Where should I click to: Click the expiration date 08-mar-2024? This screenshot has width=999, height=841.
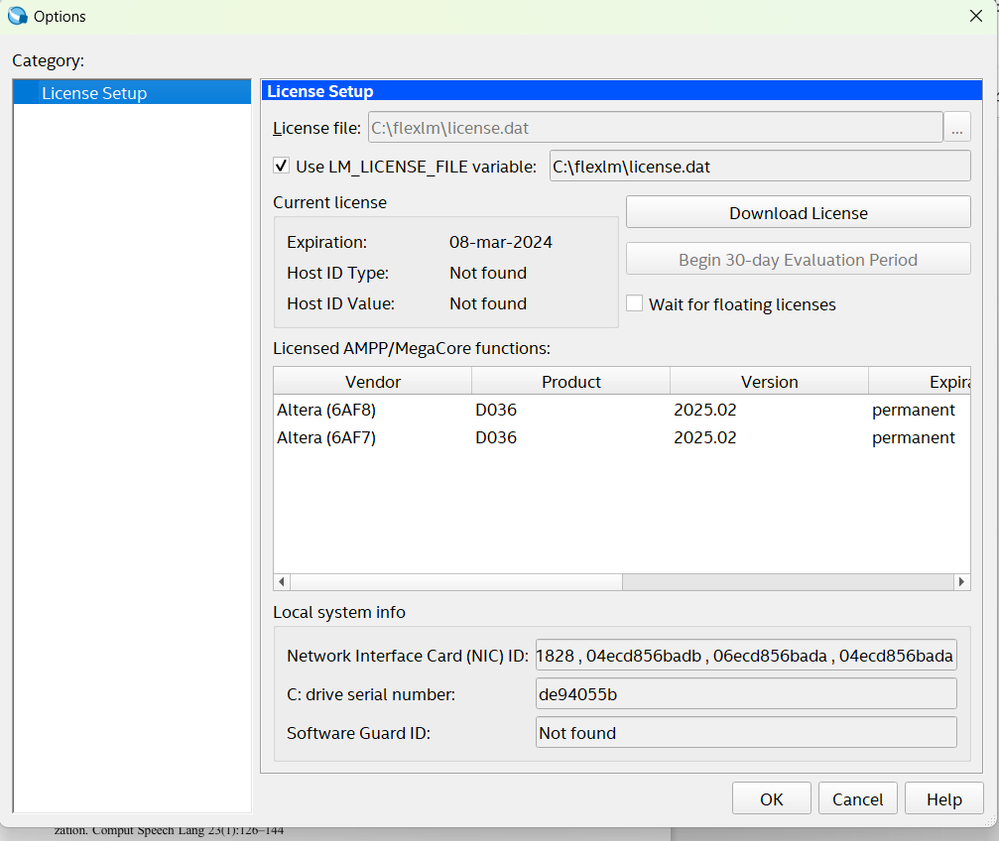[x=501, y=242]
